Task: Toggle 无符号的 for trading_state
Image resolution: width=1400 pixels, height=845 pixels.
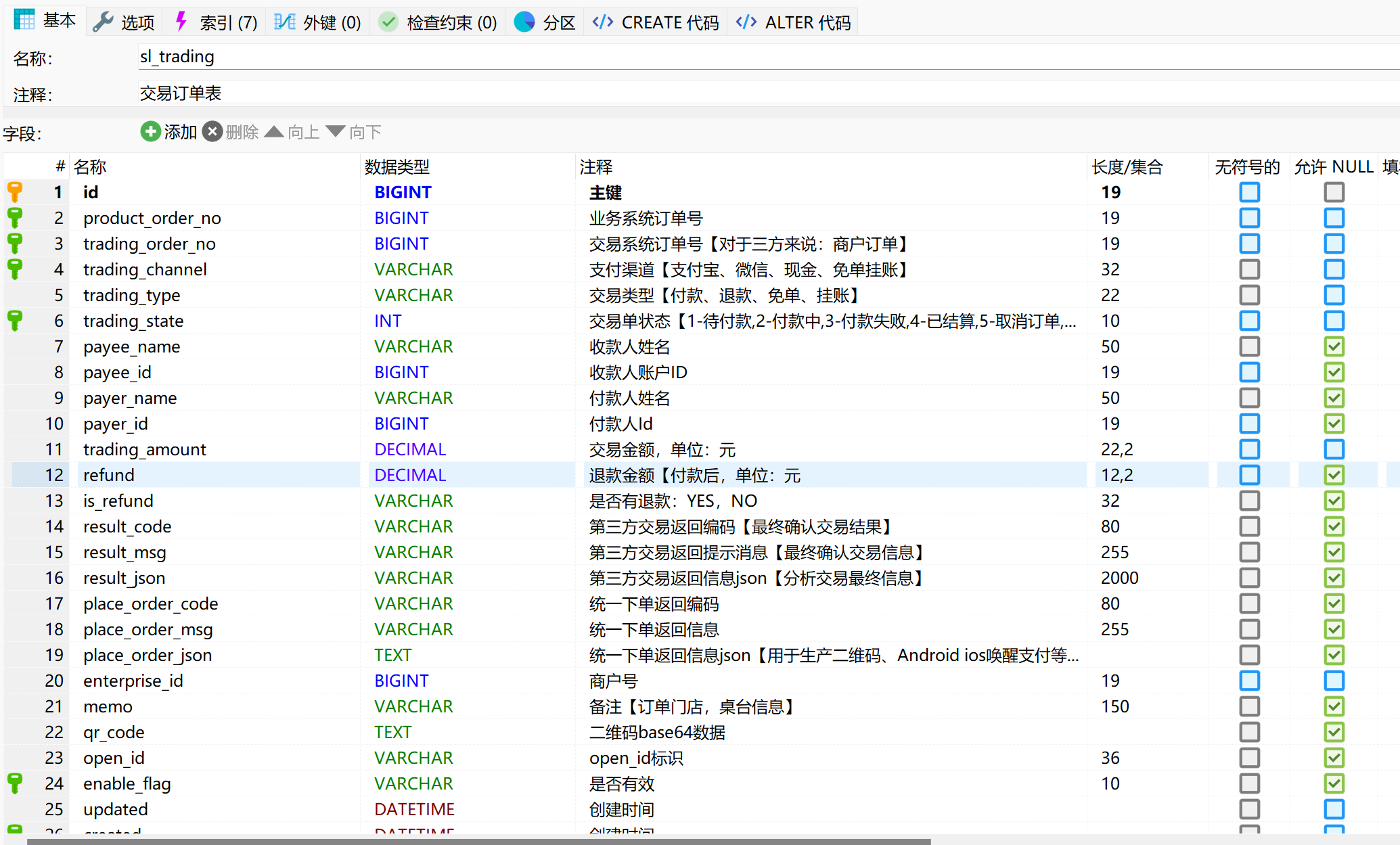Action: [x=1250, y=321]
